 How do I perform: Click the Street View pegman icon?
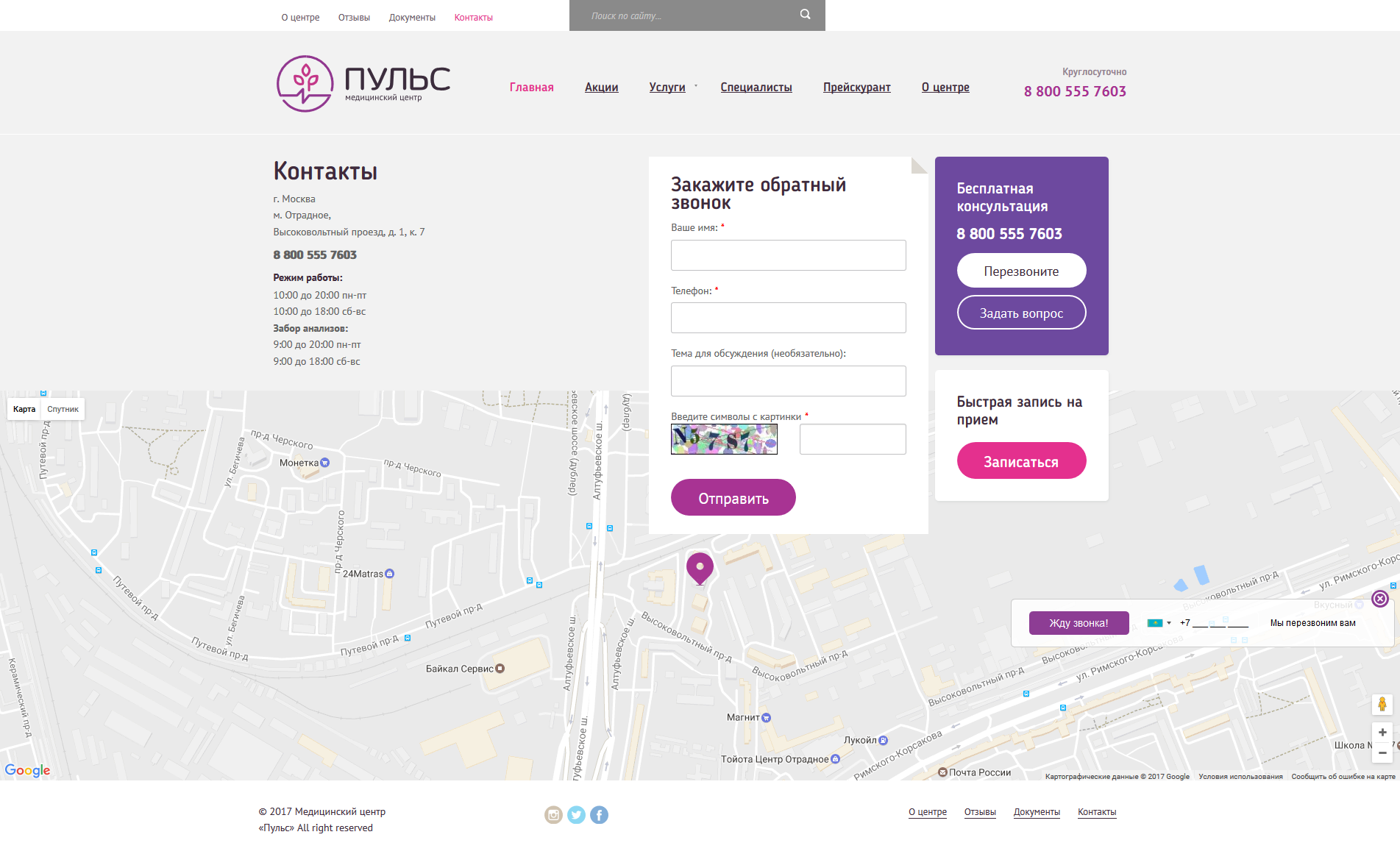(x=1382, y=704)
